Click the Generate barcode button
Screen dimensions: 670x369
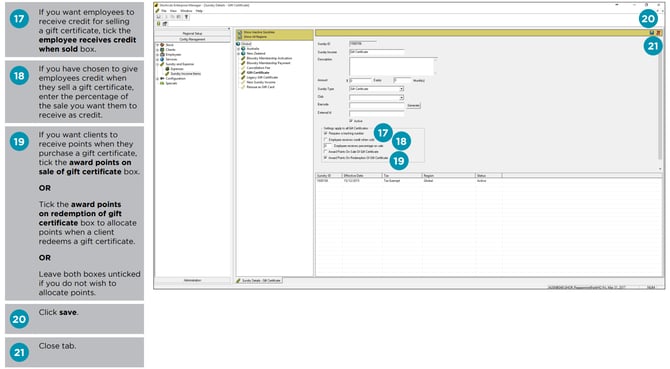click(x=413, y=105)
